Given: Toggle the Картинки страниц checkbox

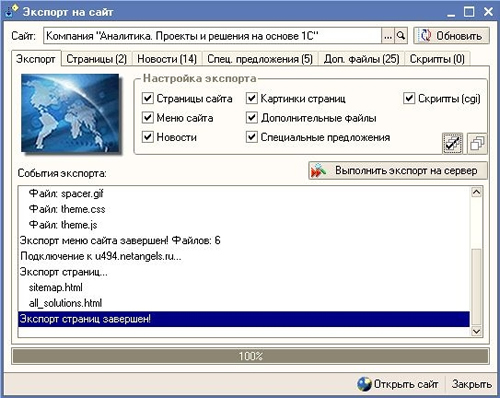Looking at the screenshot, I should point(251,98).
